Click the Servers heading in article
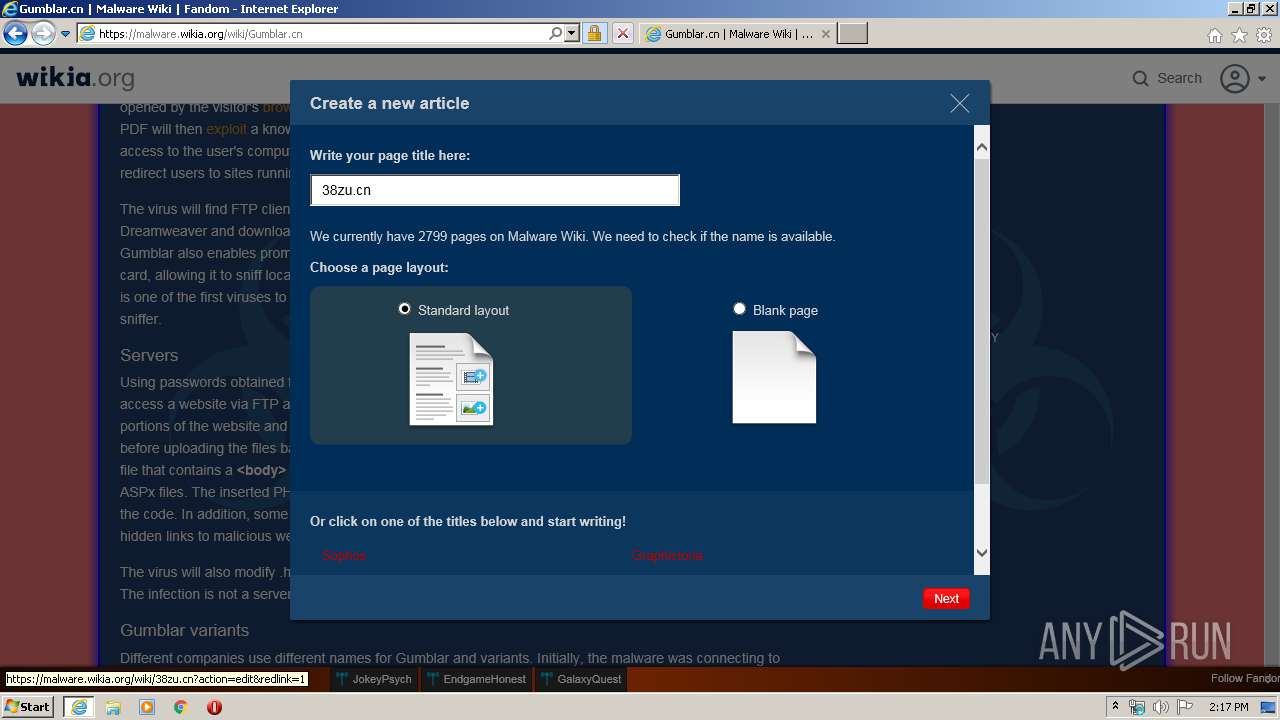The image size is (1280, 720). (149, 355)
